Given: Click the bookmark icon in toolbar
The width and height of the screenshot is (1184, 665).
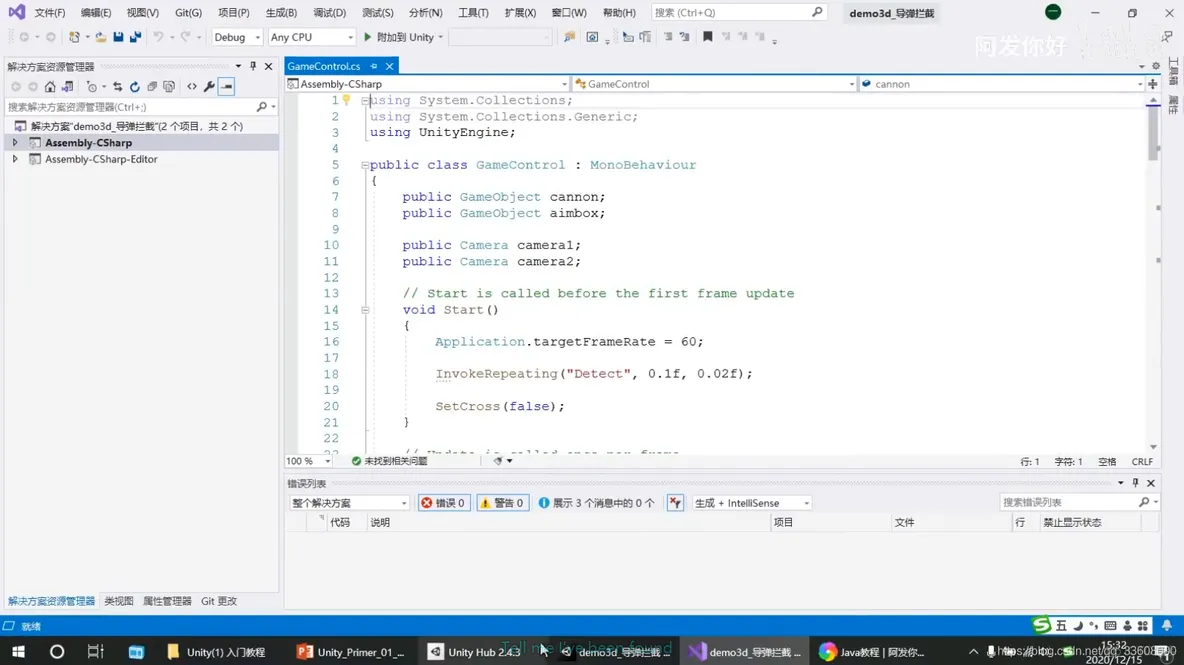Looking at the screenshot, I should point(708,37).
